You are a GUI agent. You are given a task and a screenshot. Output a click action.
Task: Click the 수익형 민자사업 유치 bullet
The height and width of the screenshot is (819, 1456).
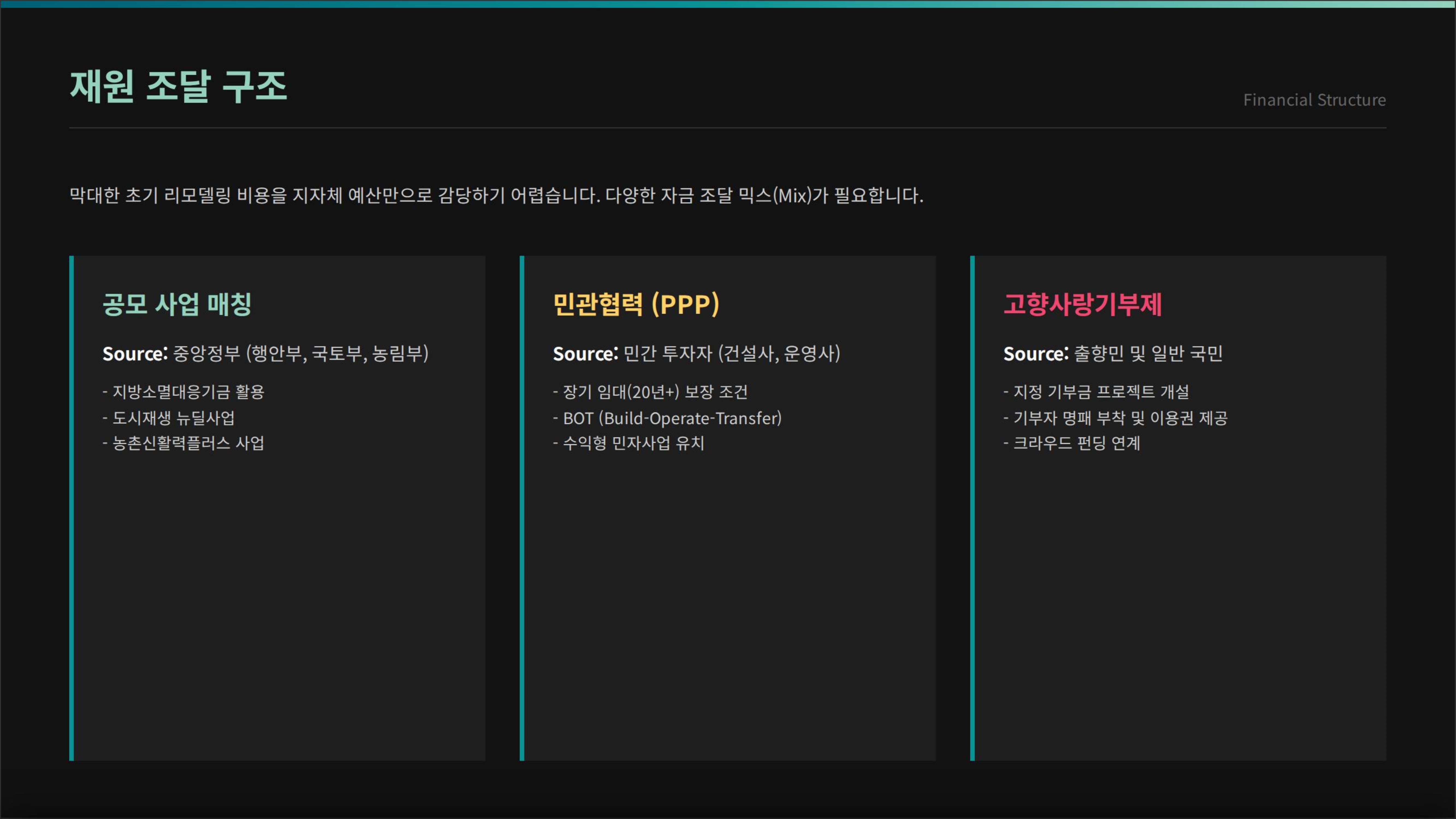pyautogui.click(x=628, y=443)
